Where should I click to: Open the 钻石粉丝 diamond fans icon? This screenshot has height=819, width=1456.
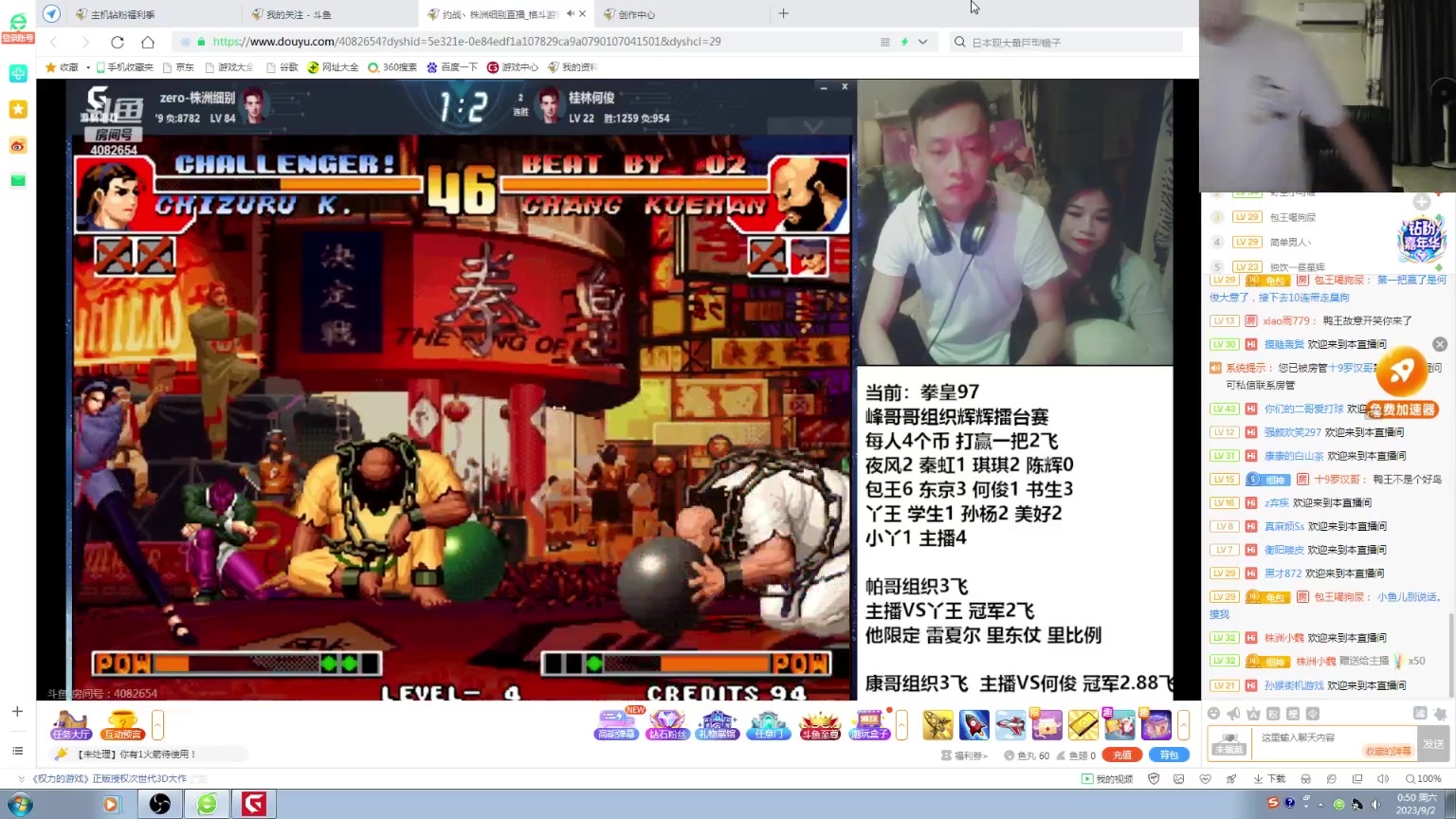(666, 725)
